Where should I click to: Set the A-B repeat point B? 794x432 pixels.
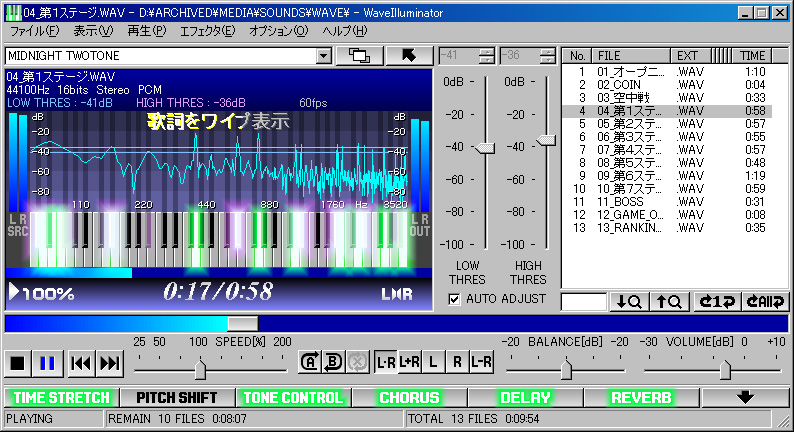click(x=332, y=363)
